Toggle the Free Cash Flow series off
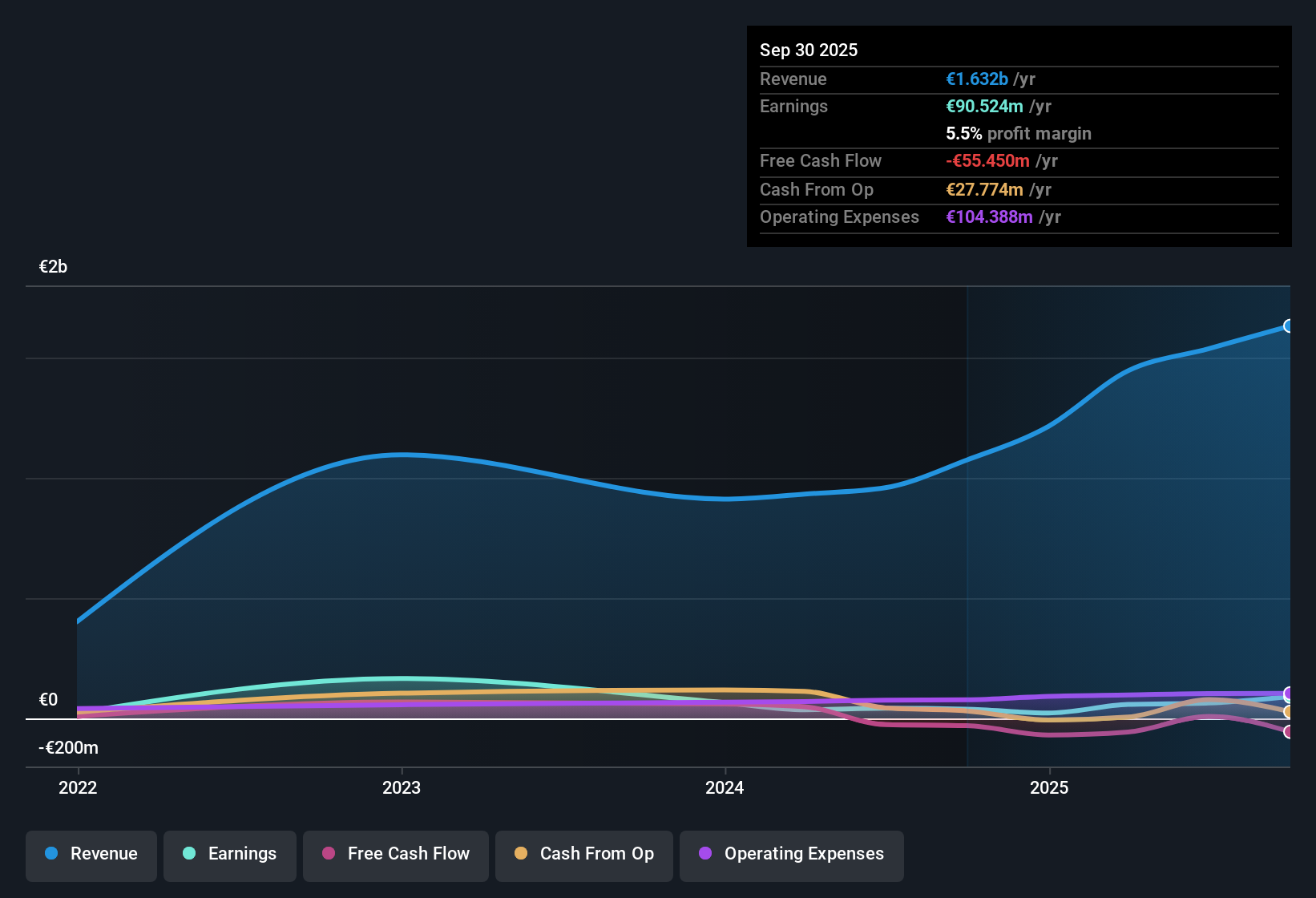 point(395,856)
